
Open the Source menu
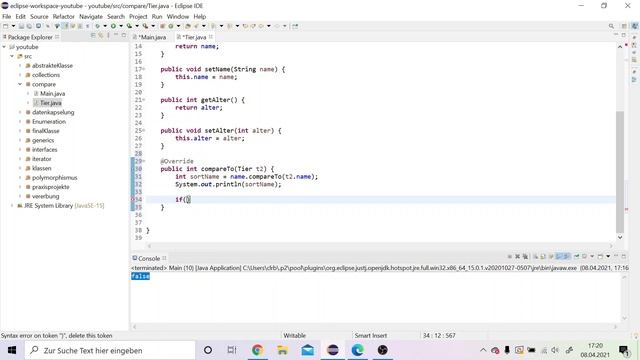pyautogui.click(x=39, y=16)
